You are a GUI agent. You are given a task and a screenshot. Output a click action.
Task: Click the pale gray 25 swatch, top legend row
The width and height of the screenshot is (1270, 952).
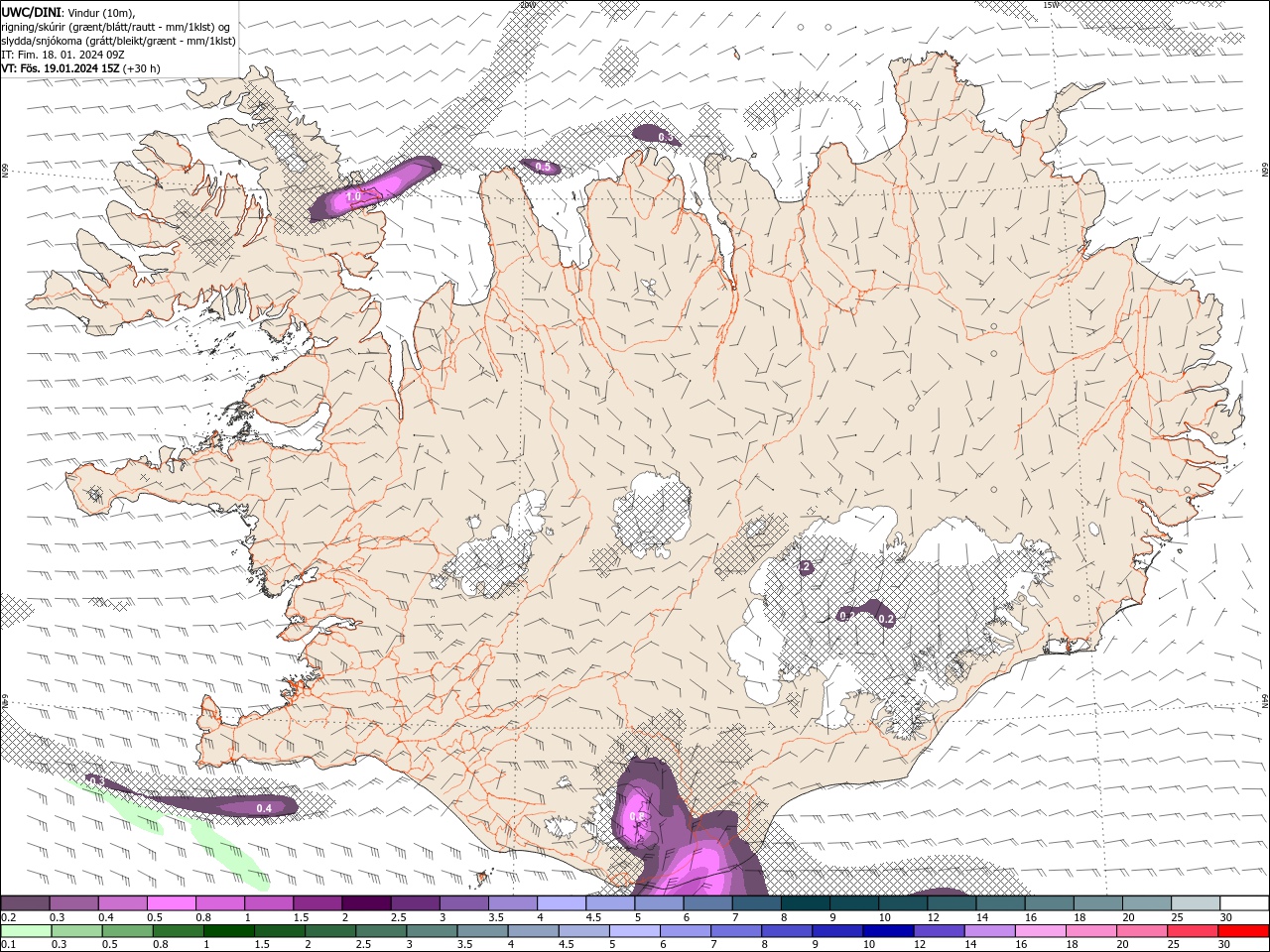(x=1197, y=903)
